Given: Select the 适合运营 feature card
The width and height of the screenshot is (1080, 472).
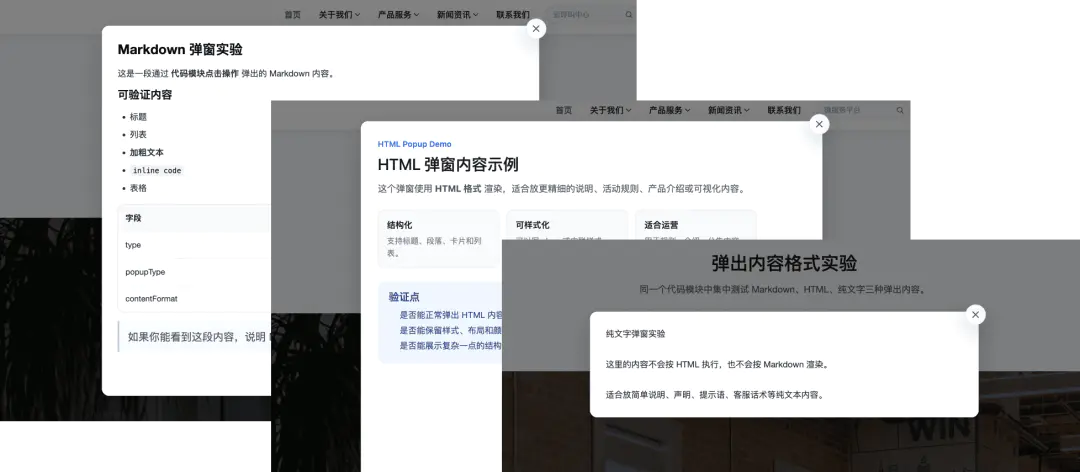Looking at the screenshot, I should [696, 227].
